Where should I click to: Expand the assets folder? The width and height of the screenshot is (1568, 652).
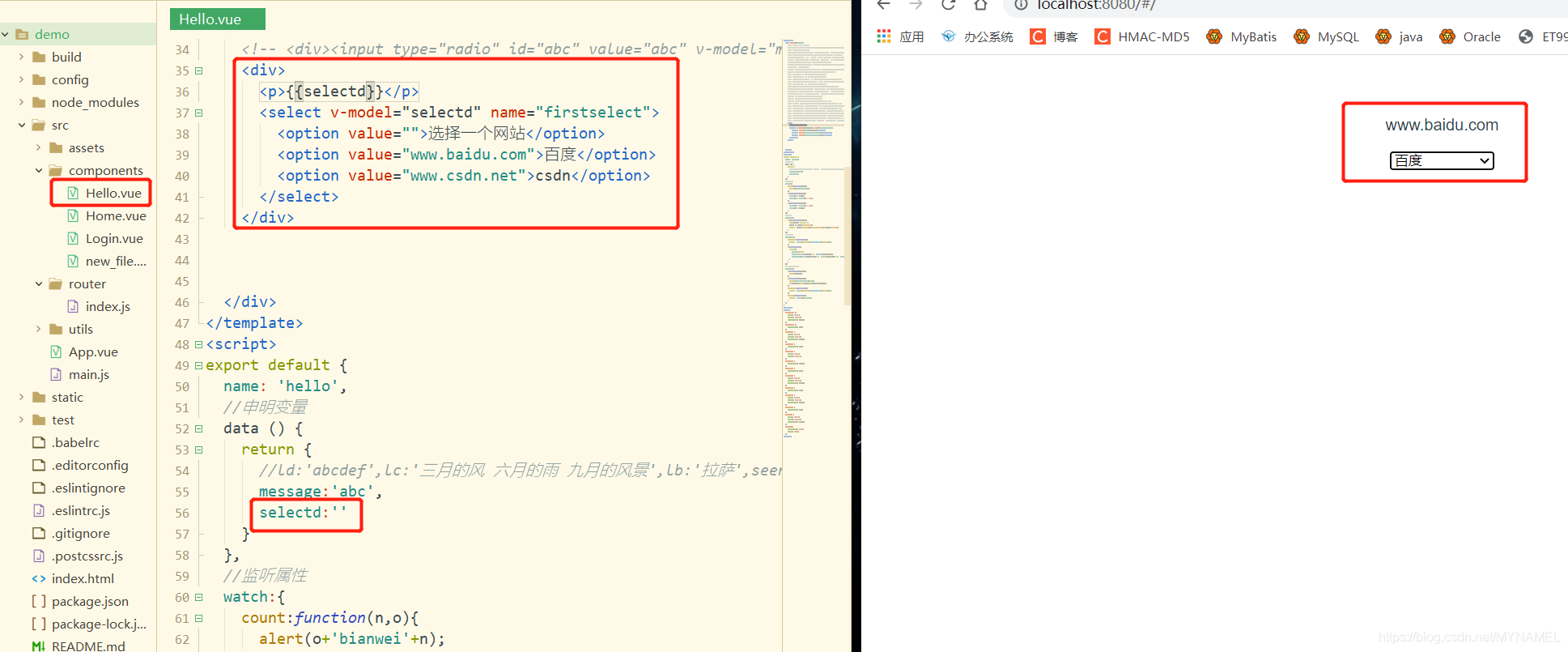39,147
